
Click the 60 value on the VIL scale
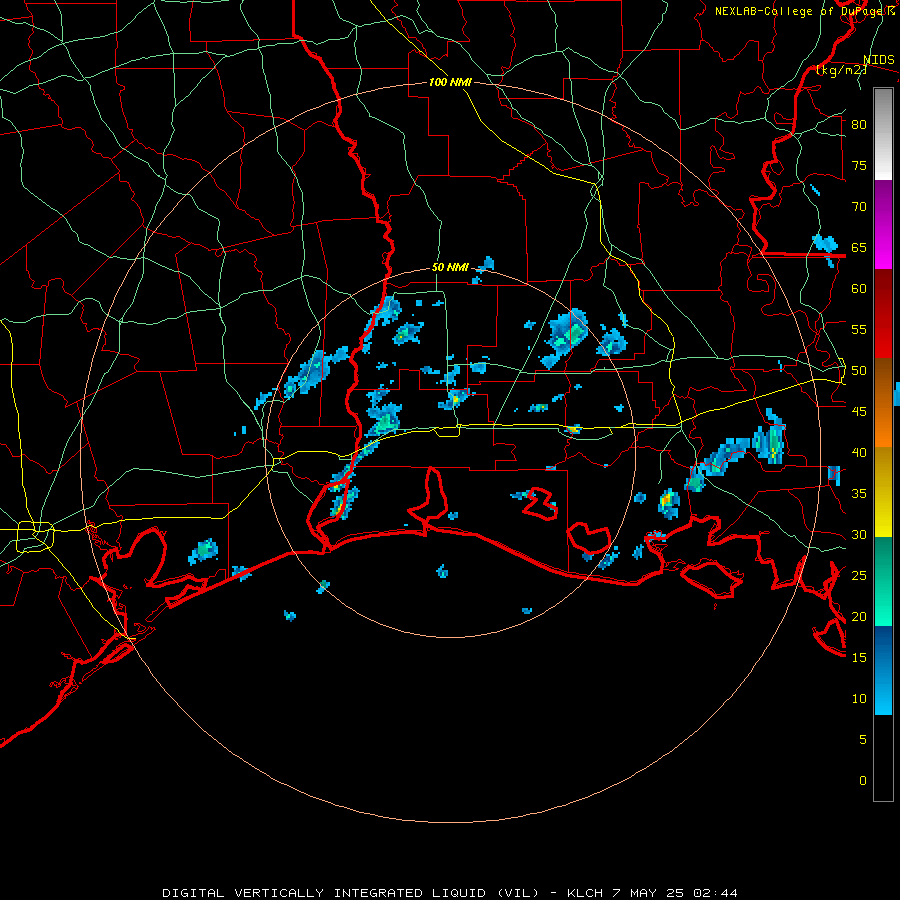coord(859,289)
